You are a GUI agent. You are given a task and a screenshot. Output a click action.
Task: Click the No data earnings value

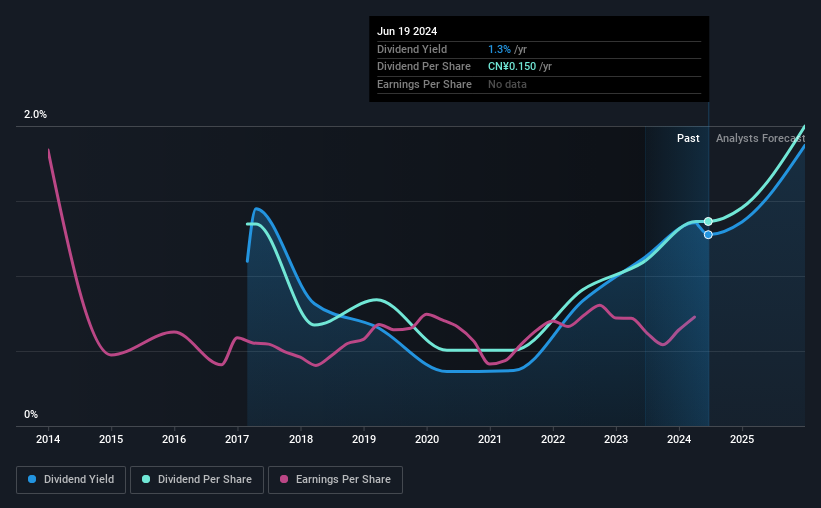click(x=507, y=84)
